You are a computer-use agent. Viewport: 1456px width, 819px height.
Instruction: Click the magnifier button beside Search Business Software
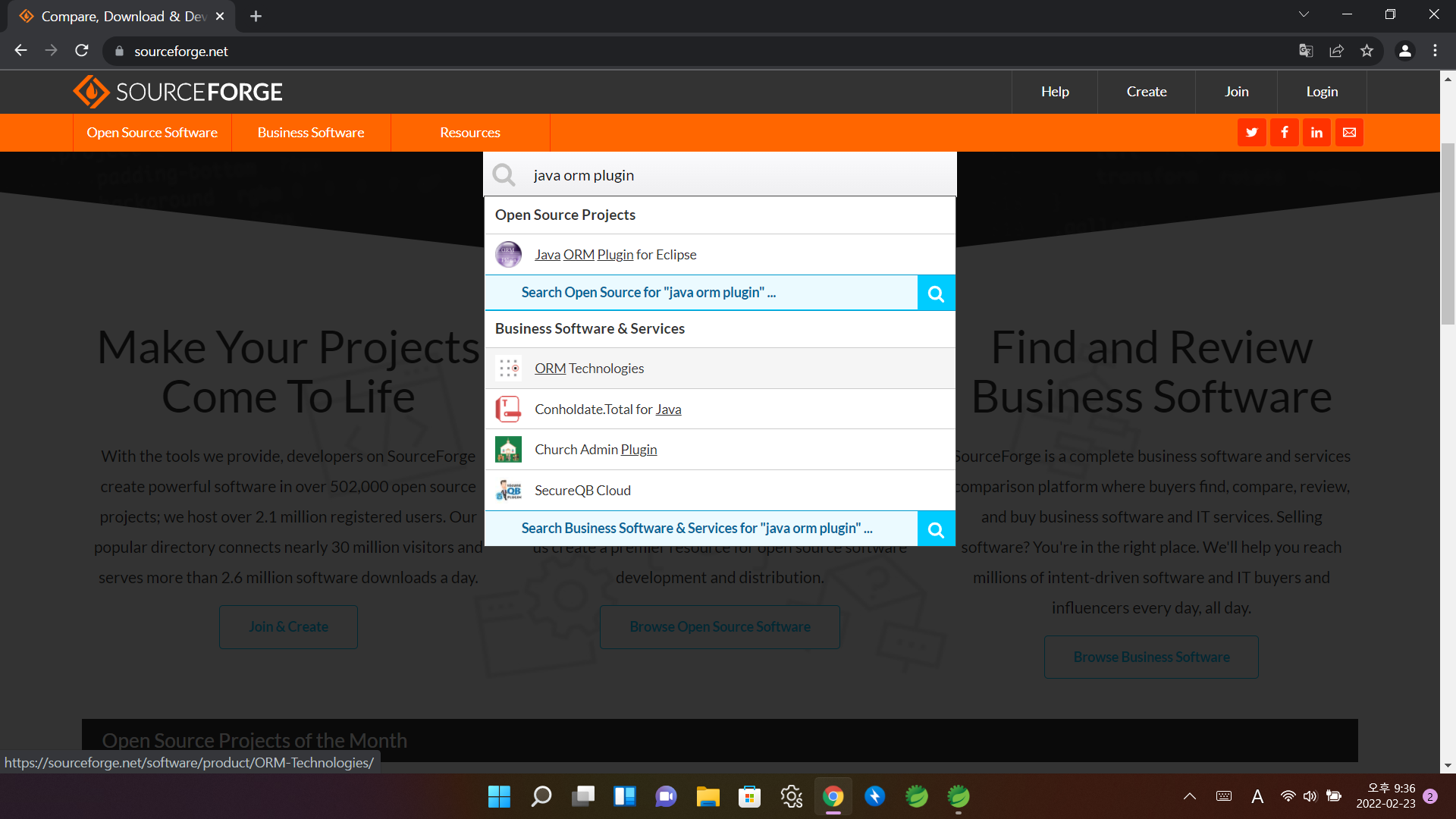[936, 529]
